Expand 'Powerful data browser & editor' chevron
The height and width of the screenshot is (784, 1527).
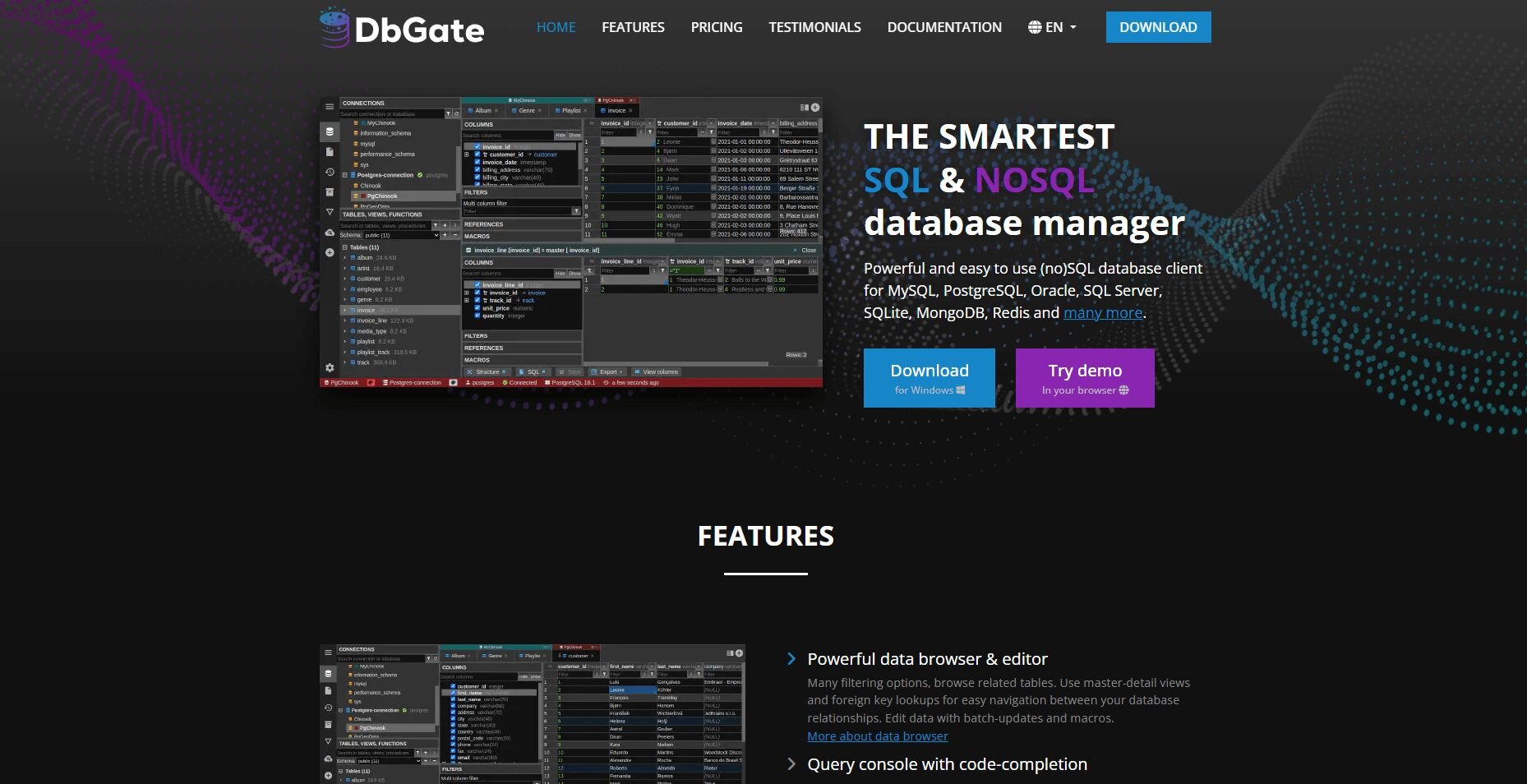(x=791, y=659)
